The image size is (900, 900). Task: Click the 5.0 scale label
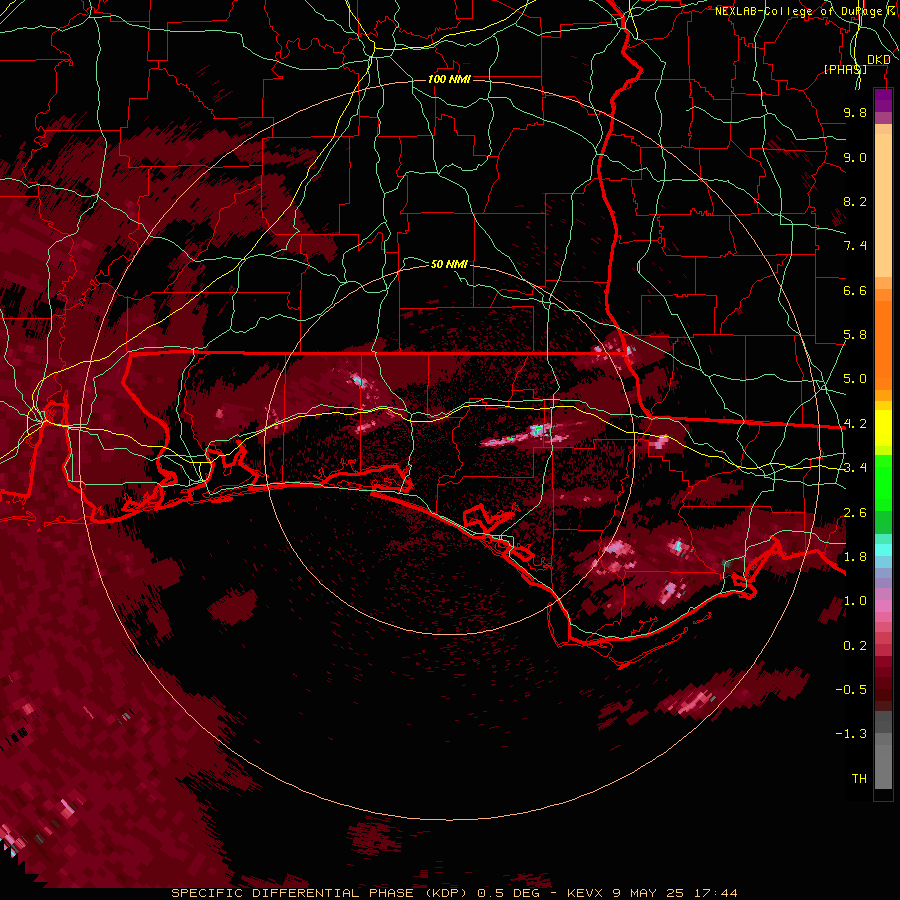pyautogui.click(x=855, y=379)
